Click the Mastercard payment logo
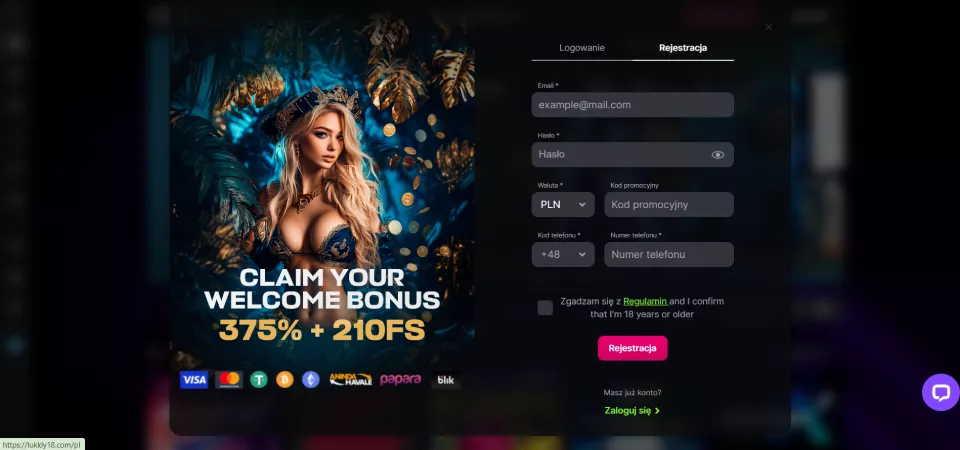960x450 pixels. click(229, 380)
